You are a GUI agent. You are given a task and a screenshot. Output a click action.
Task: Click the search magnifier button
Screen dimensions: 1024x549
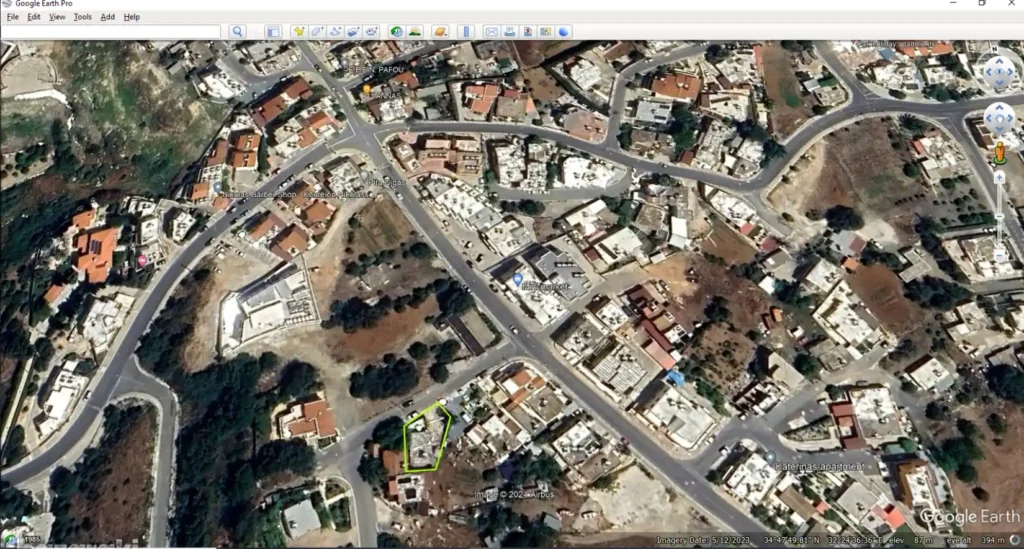[237, 32]
